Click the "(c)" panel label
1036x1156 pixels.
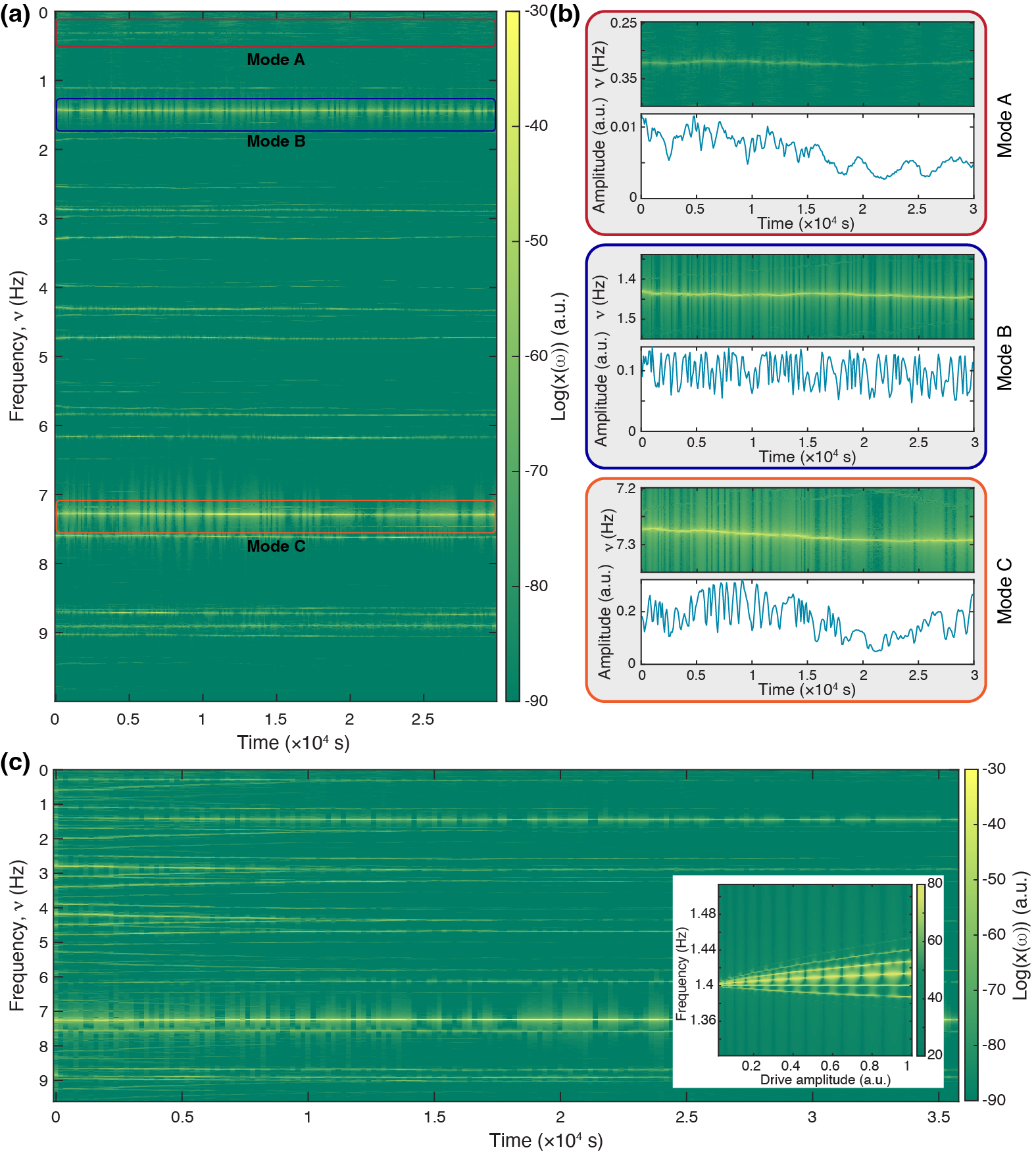14,763
